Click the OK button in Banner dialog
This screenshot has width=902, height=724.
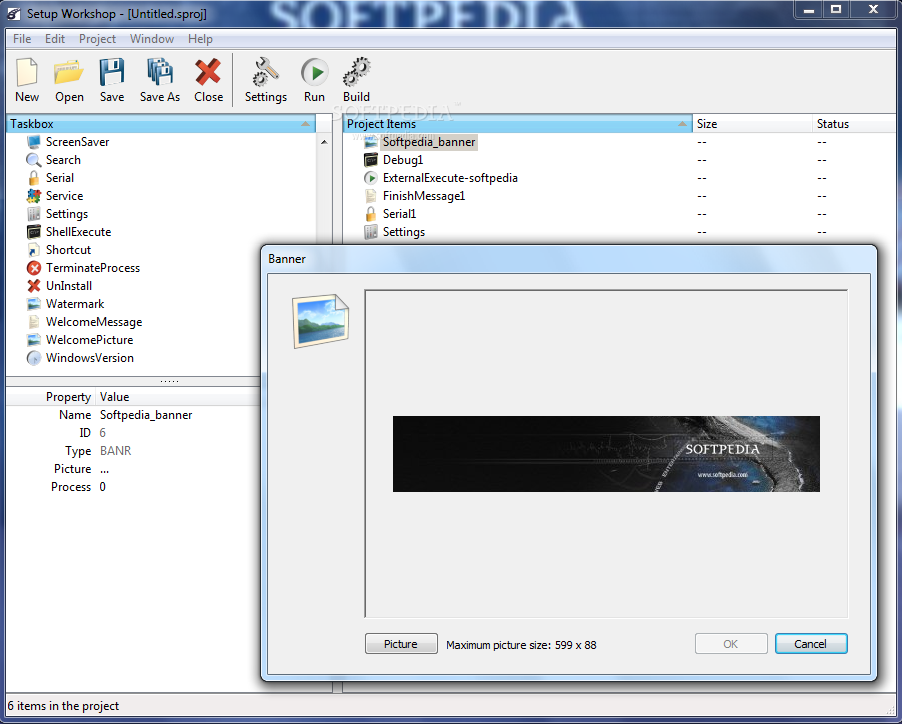coord(731,644)
